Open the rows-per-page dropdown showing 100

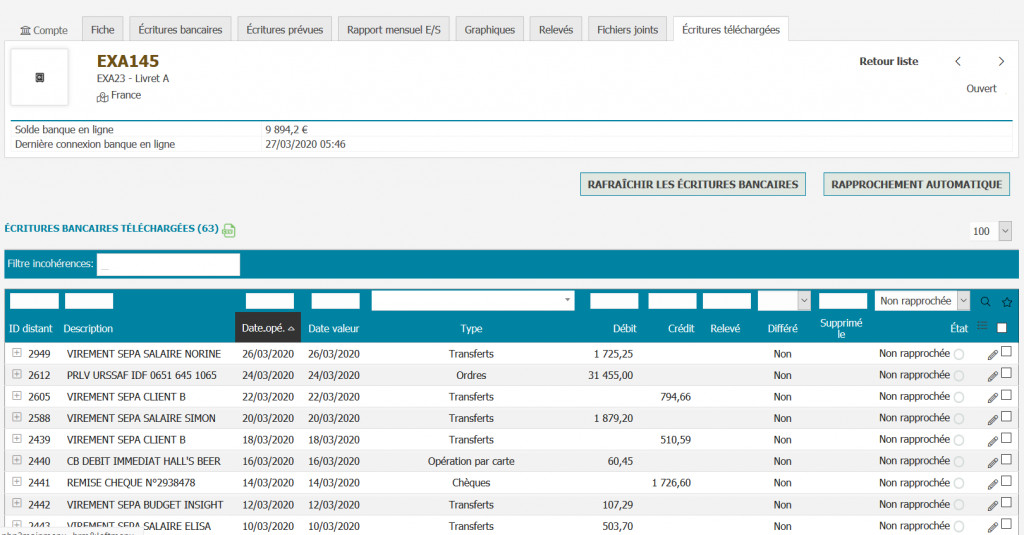tap(990, 231)
